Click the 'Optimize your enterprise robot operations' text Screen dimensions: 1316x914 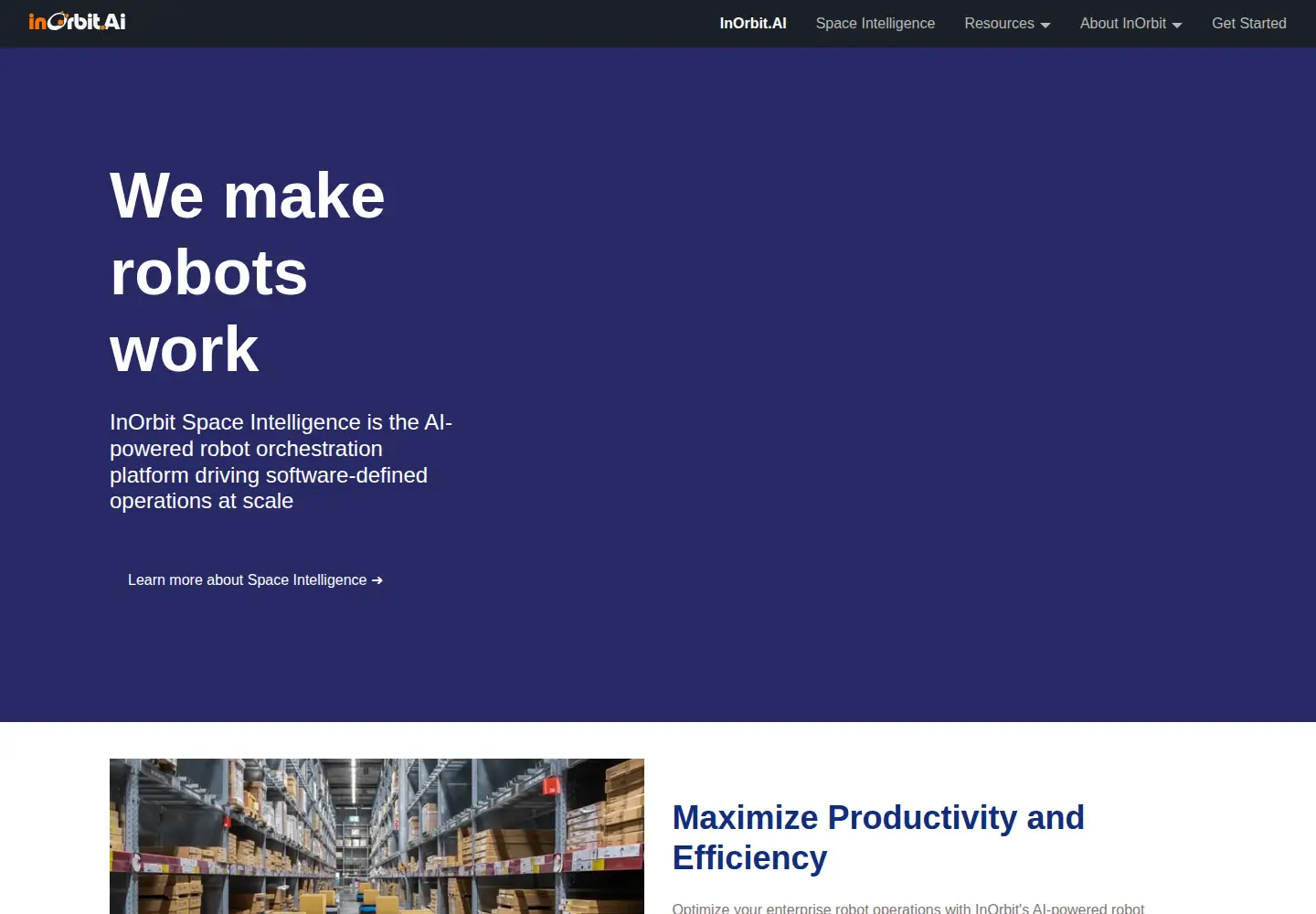pyautogui.click(x=908, y=908)
